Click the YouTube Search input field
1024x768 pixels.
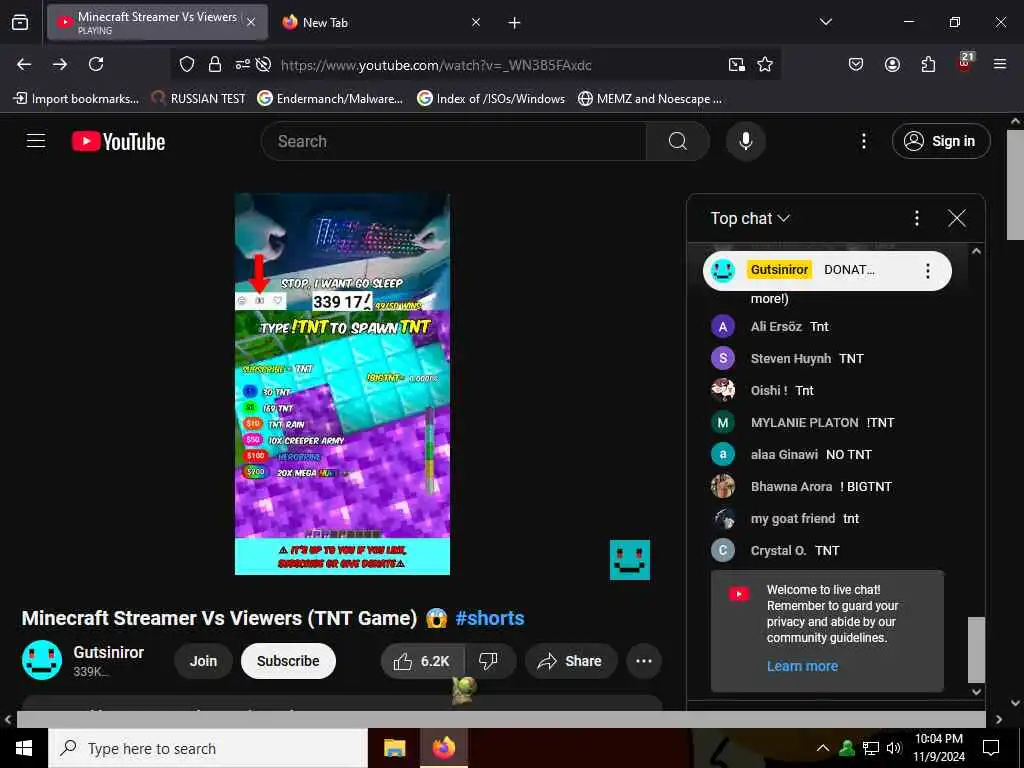tap(453, 141)
